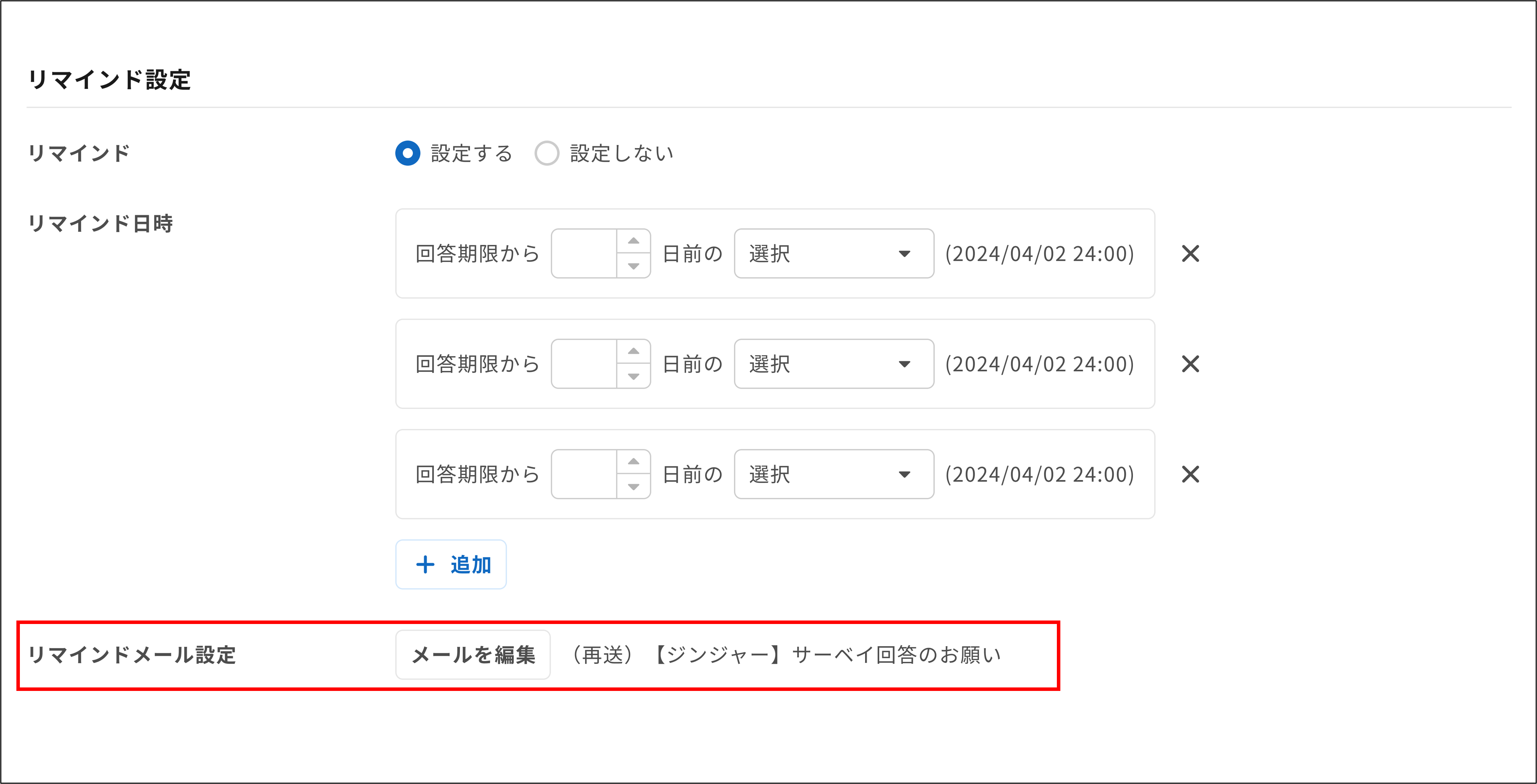Open the second 選択 time dropdown
This screenshot has height=784, width=1537.
(834, 364)
